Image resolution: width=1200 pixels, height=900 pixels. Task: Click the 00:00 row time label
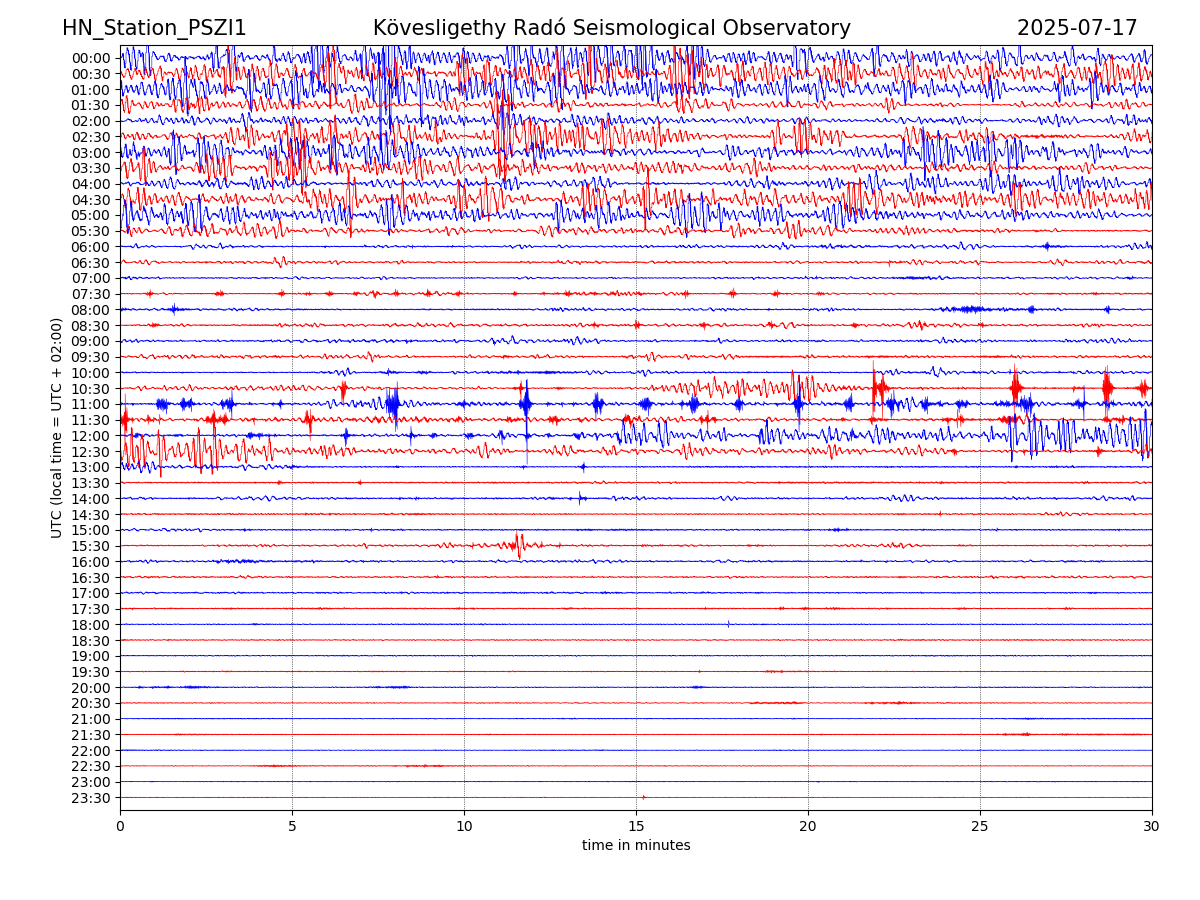pos(91,58)
